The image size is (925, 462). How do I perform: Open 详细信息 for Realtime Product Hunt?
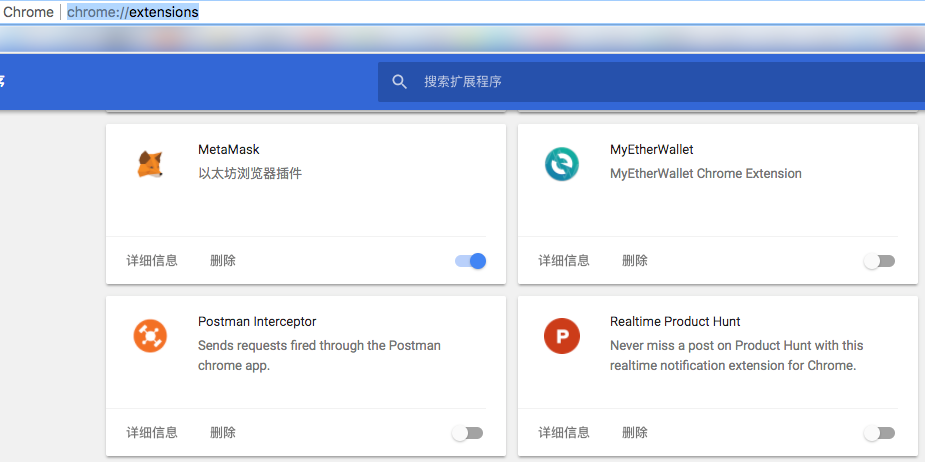(x=564, y=433)
